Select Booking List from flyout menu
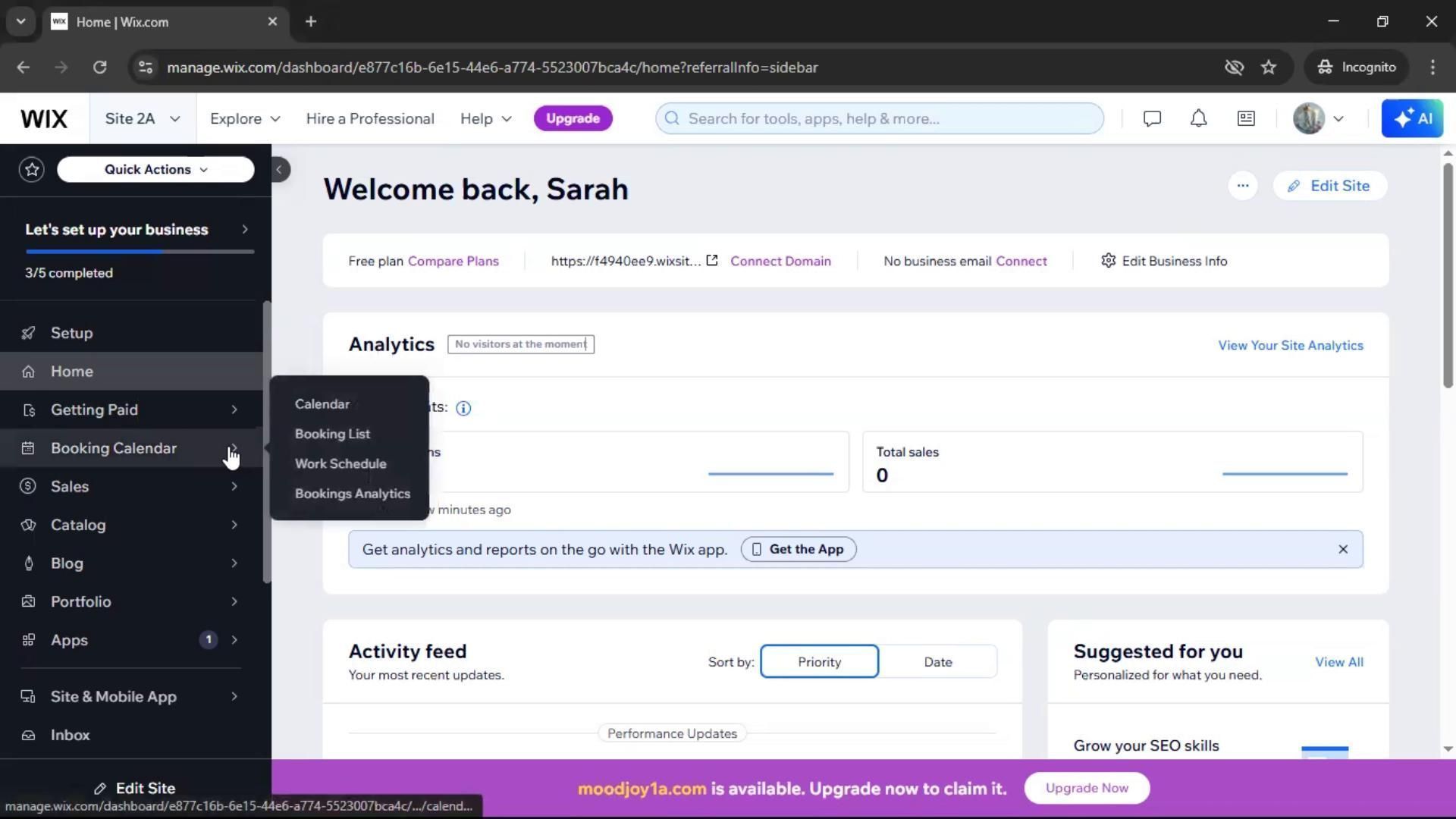 coord(332,434)
